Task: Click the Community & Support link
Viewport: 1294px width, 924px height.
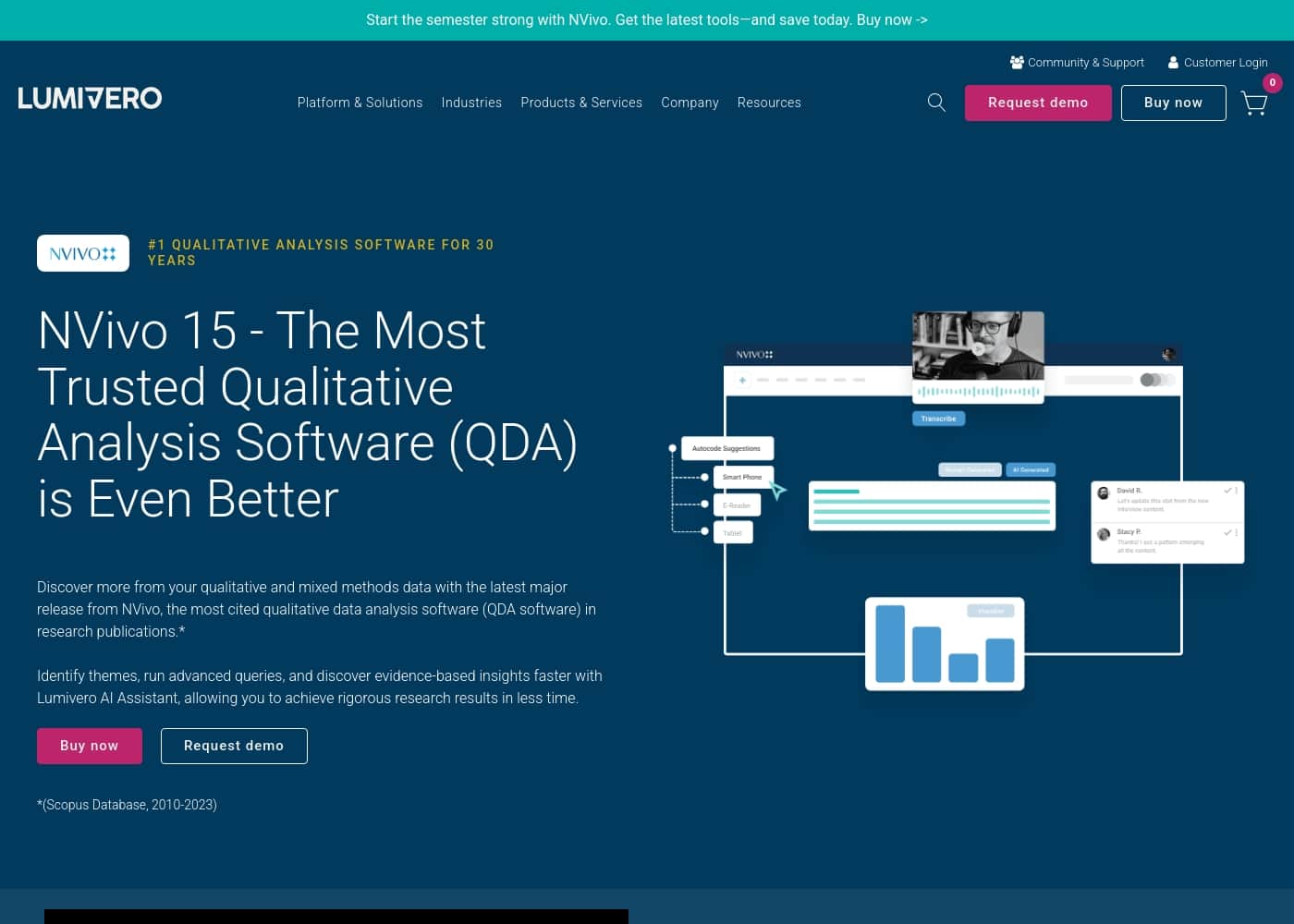Action: click(1077, 63)
